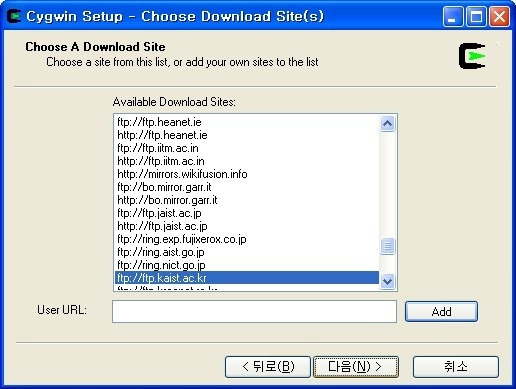Click highlighted ftp://ftp.kaist.ac.kr entry
The width and height of the screenshot is (516, 389).
coord(246,278)
